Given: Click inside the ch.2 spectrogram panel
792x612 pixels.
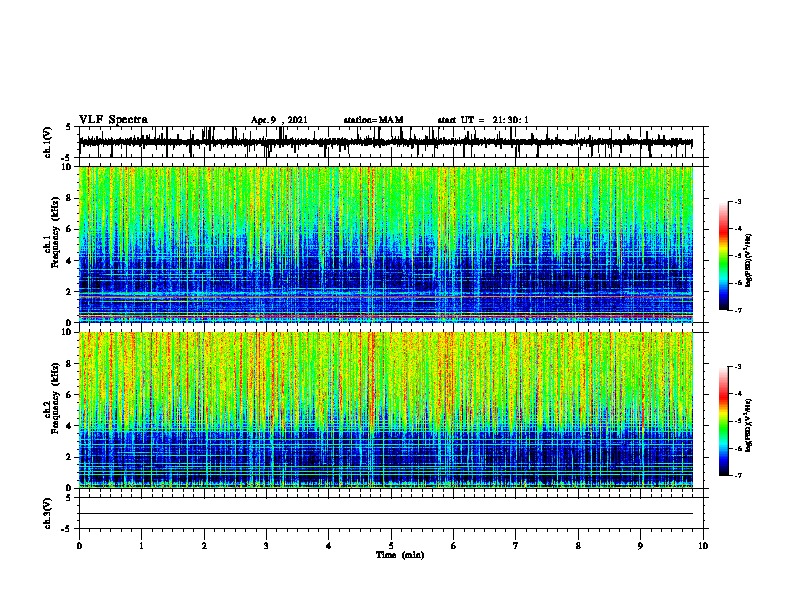Looking at the screenshot, I should (x=386, y=410).
